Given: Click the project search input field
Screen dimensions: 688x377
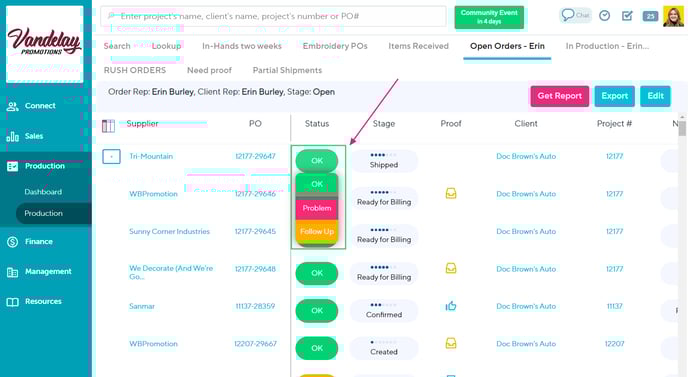Looking at the screenshot, I should click(x=273, y=16).
